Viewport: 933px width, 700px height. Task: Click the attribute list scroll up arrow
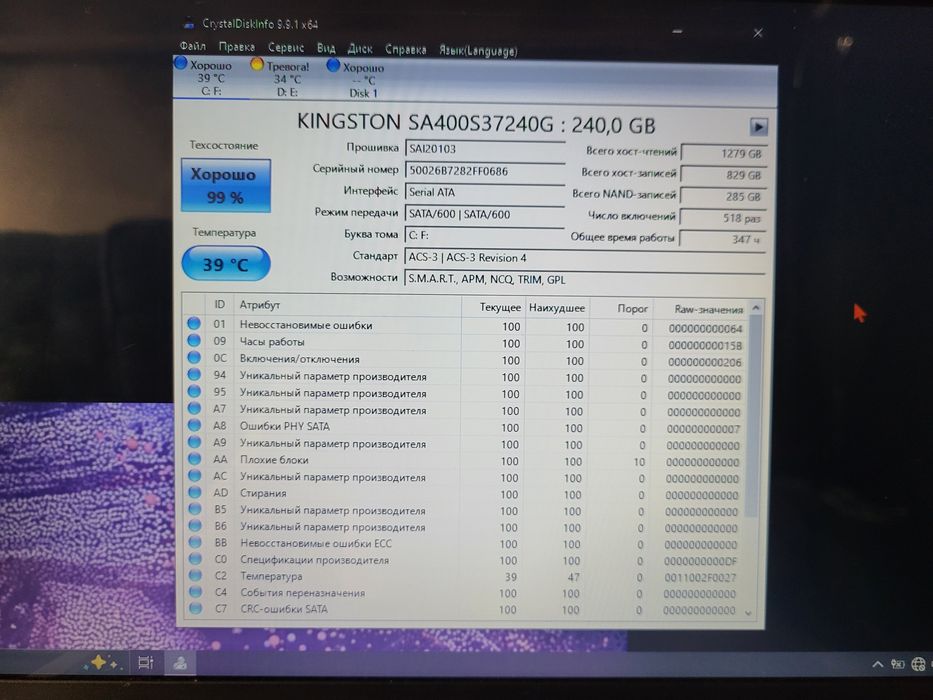(x=756, y=308)
